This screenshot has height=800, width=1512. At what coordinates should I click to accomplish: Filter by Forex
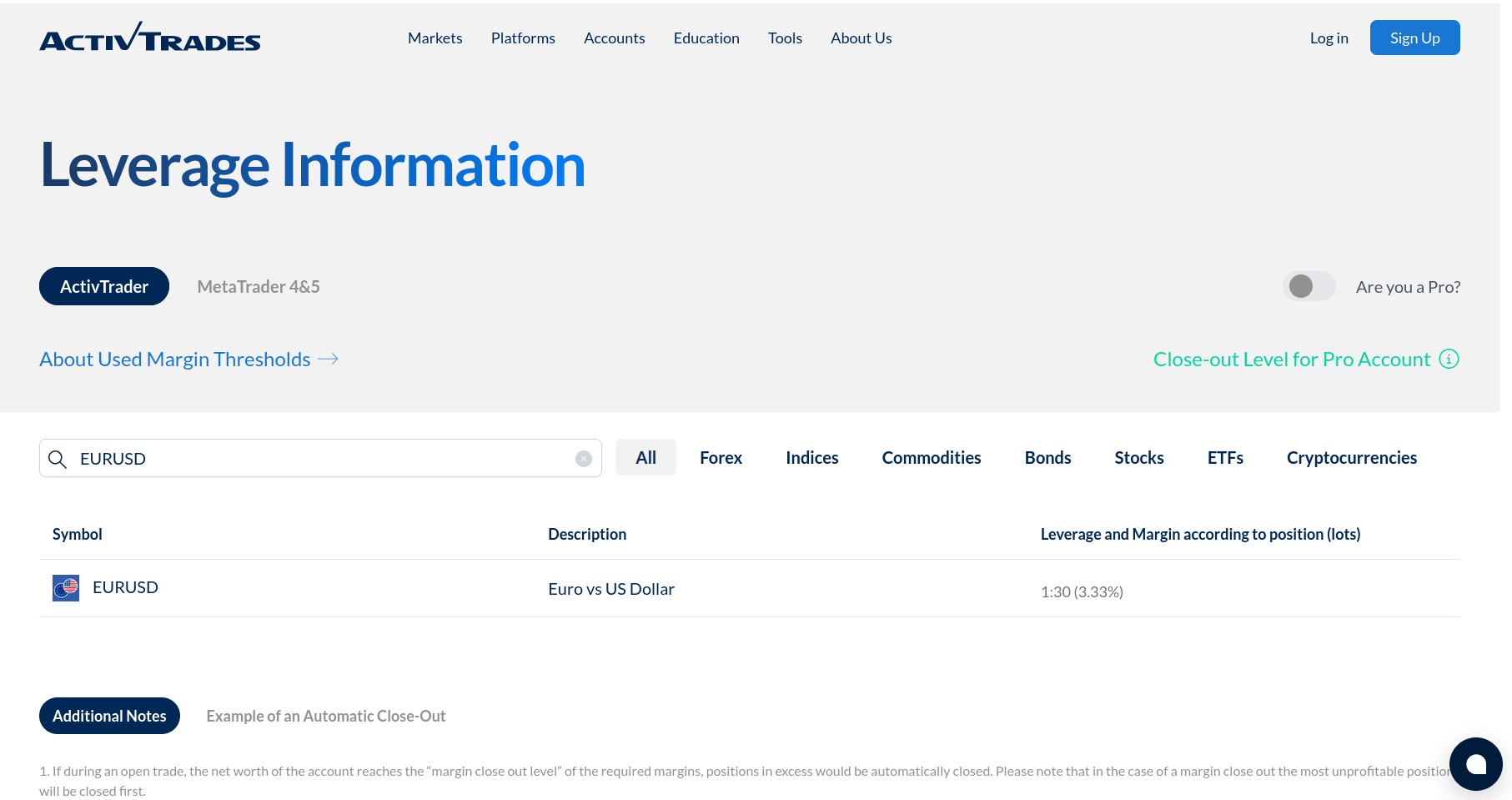pyautogui.click(x=721, y=458)
